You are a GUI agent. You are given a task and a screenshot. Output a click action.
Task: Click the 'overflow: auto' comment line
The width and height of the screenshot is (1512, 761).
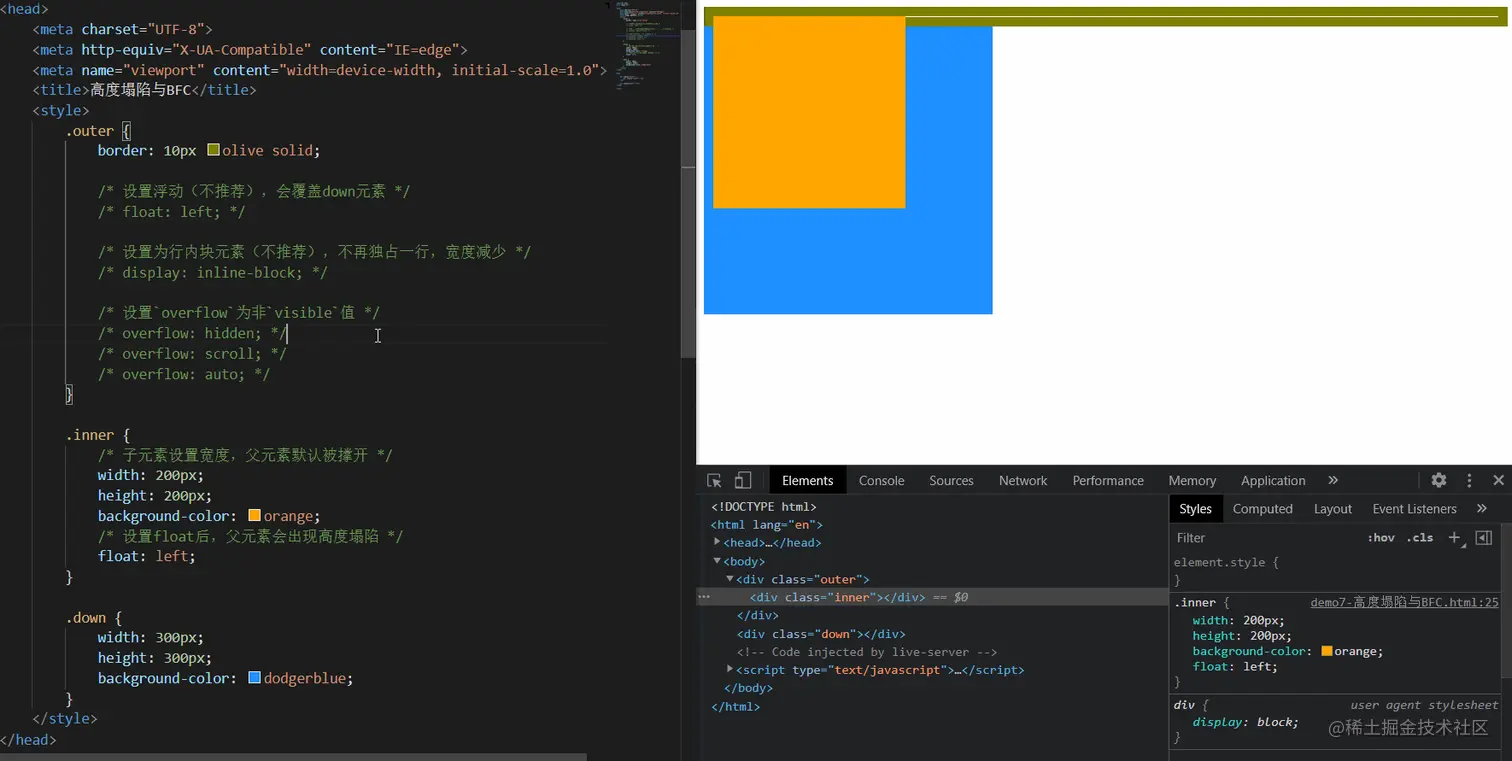(184, 374)
